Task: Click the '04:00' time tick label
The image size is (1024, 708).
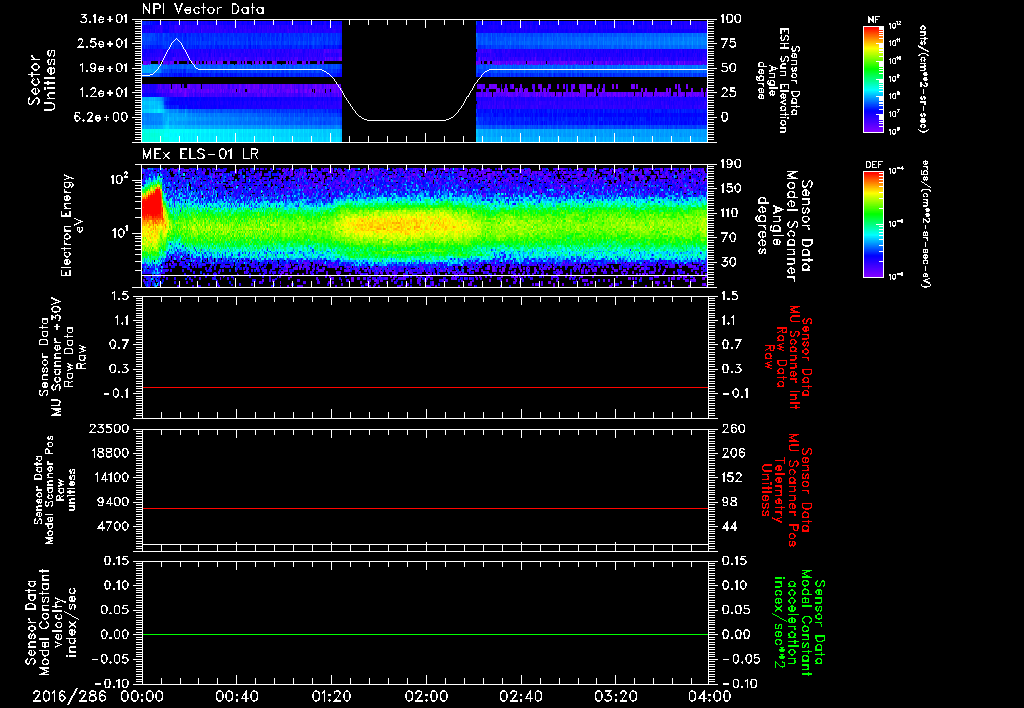Action: 710,696
